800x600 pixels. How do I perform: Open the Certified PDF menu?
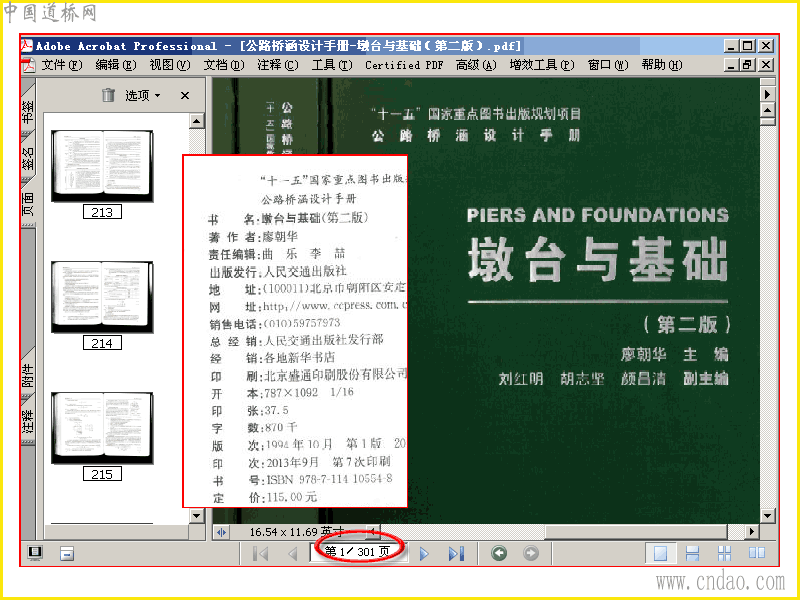coord(404,65)
